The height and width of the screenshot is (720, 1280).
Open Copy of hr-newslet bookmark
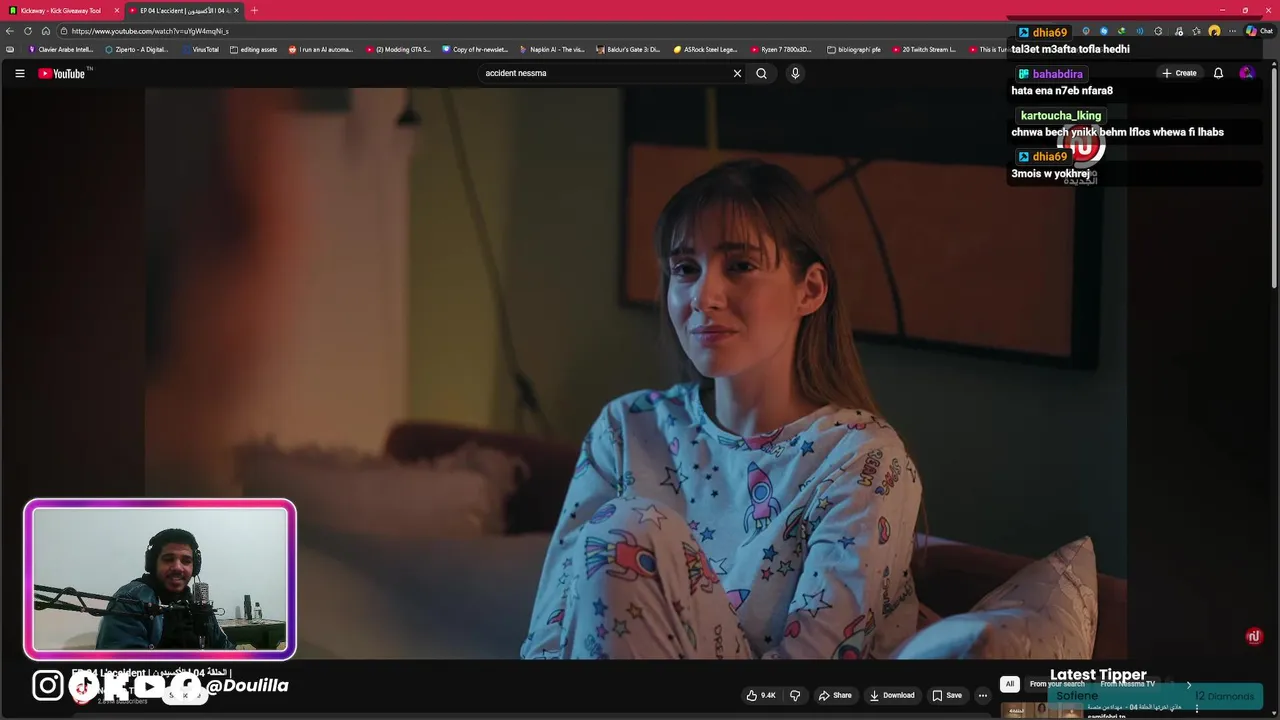tap(475, 49)
